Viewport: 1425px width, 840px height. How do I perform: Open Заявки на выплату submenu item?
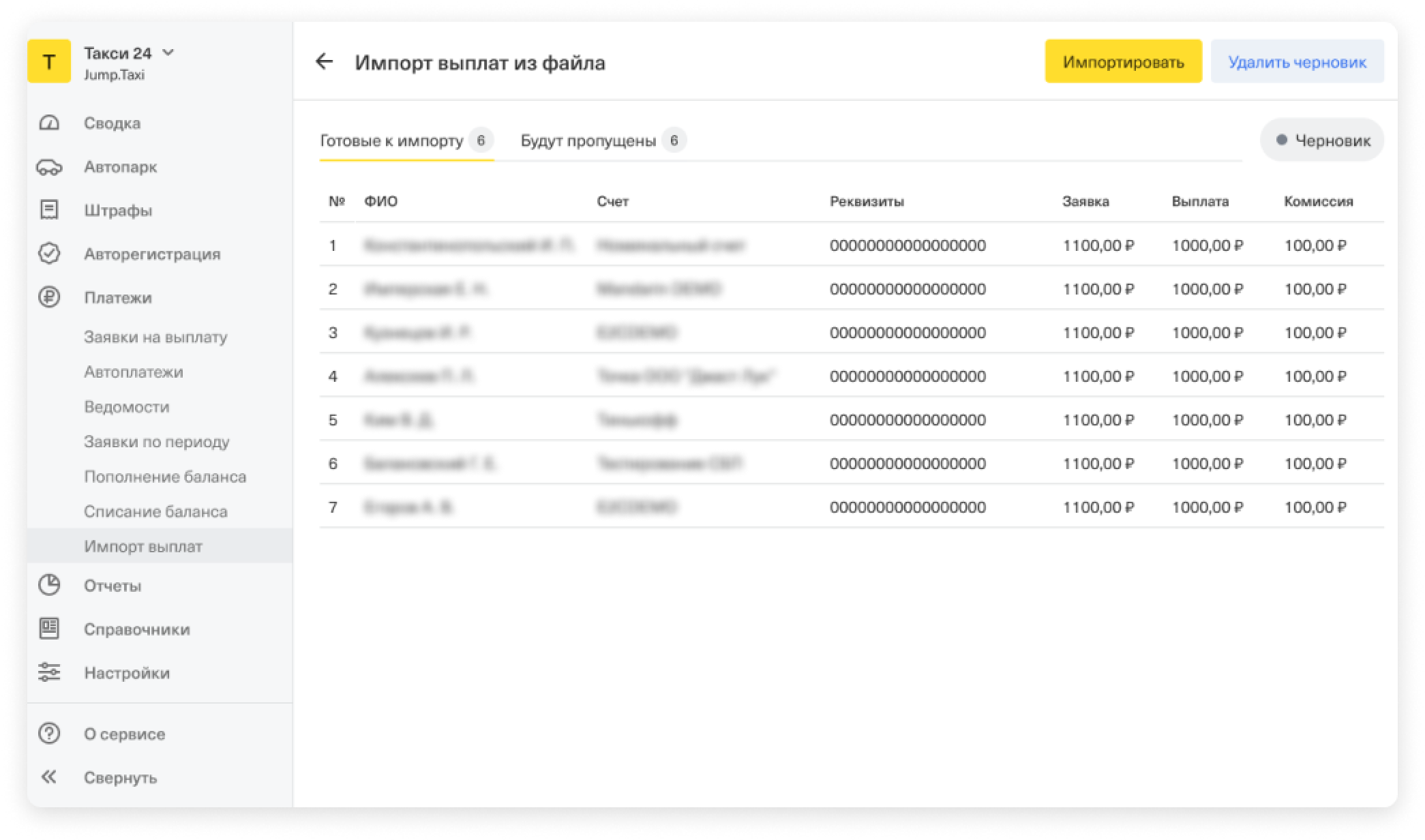155,337
